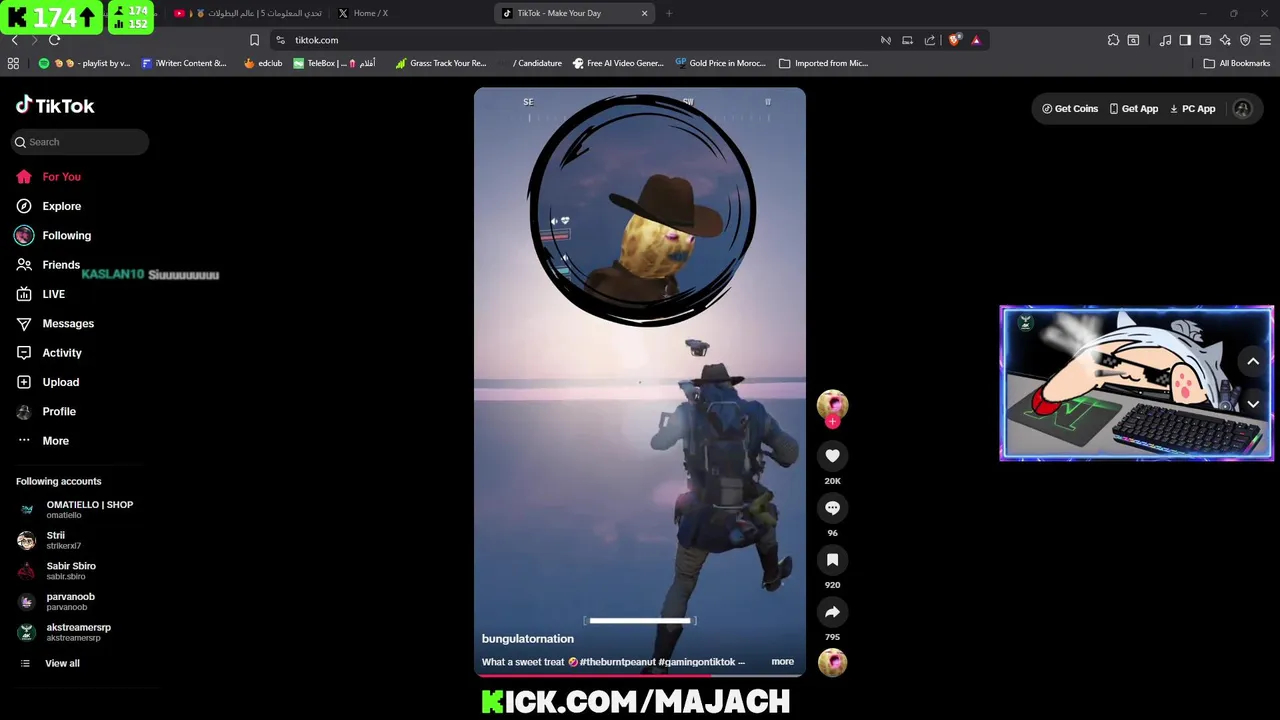1280x720 pixels.
Task: Open OMATIELLO | SHOP following account
Action: pos(76,509)
